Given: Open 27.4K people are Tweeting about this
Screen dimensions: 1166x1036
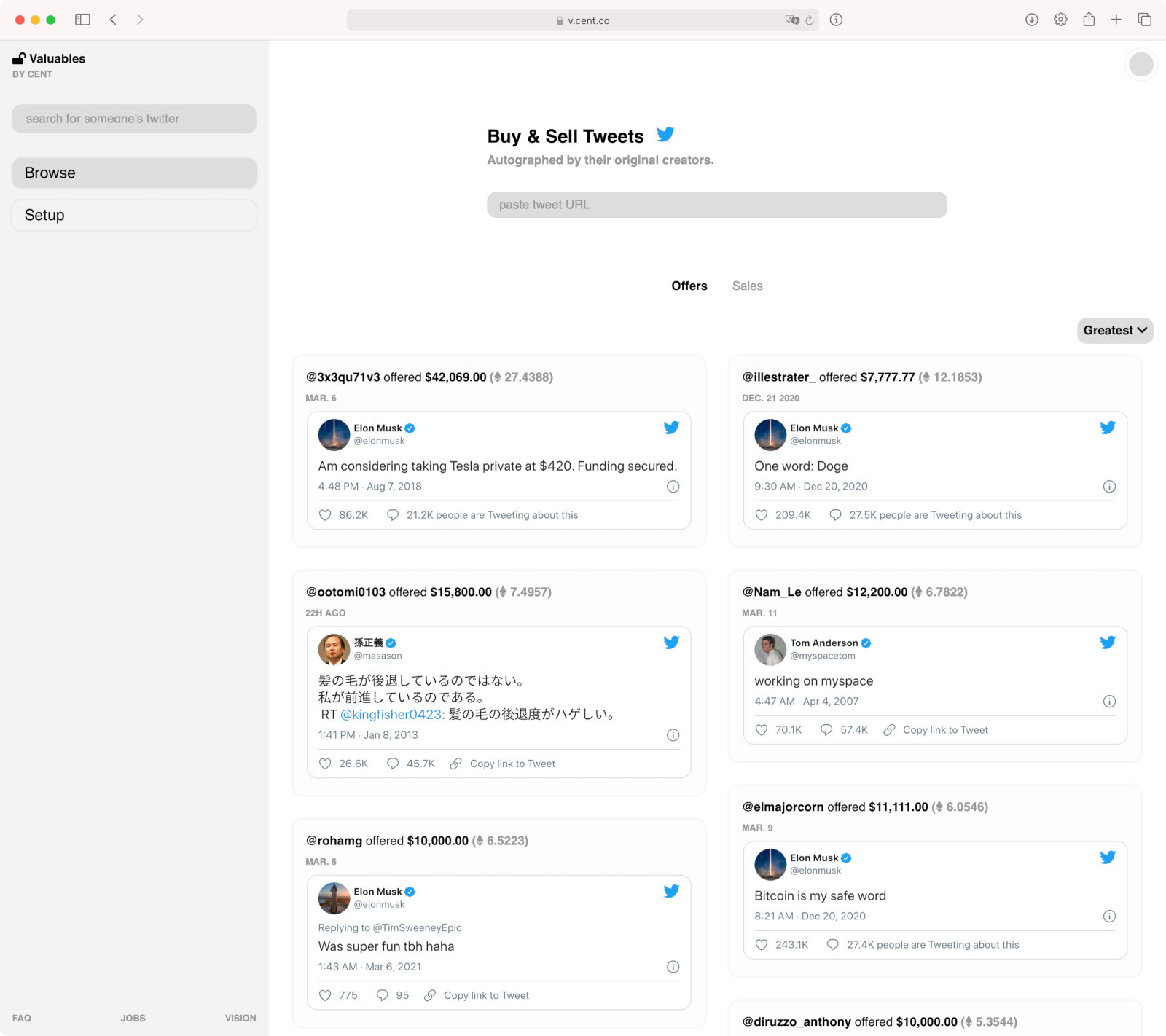Looking at the screenshot, I should [x=933, y=945].
